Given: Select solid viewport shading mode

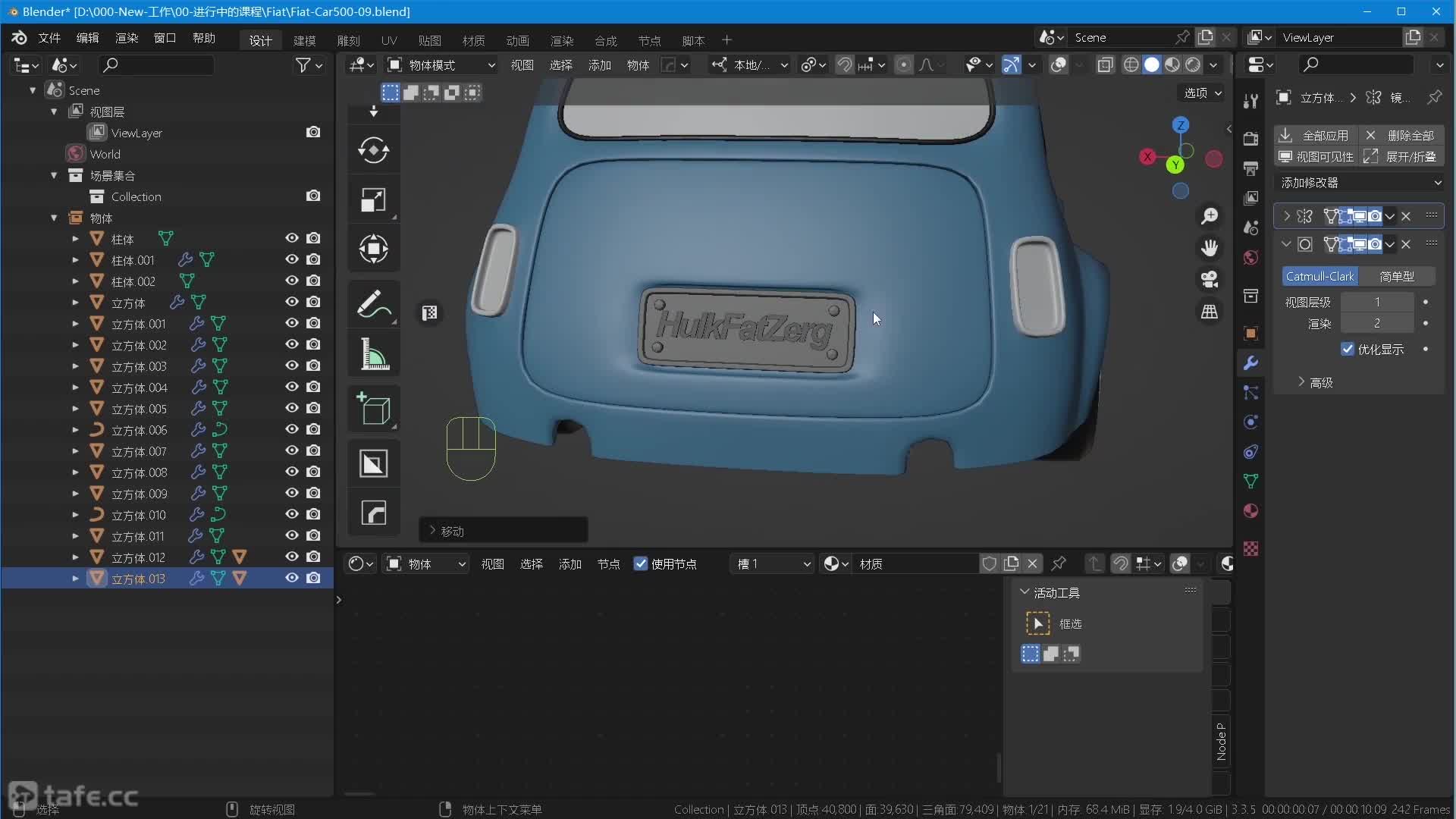Looking at the screenshot, I should 1151,65.
